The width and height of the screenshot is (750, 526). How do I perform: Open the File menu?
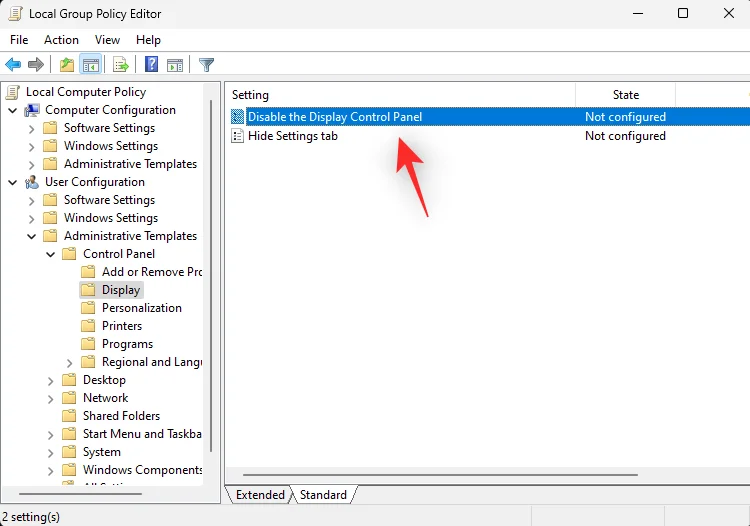pyautogui.click(x=19, y=40)
